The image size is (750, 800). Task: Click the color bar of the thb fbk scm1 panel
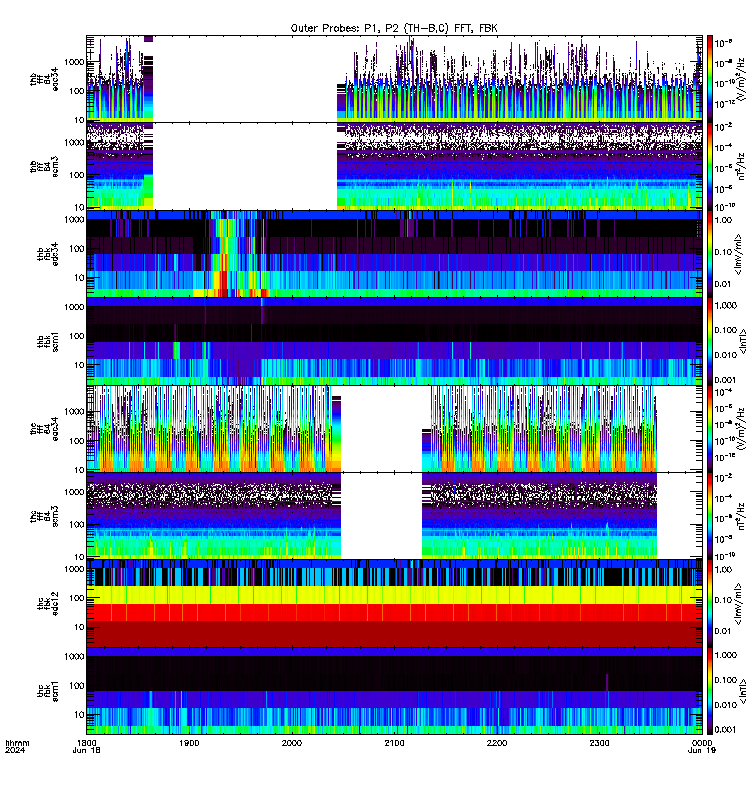[x=709, y=341]
